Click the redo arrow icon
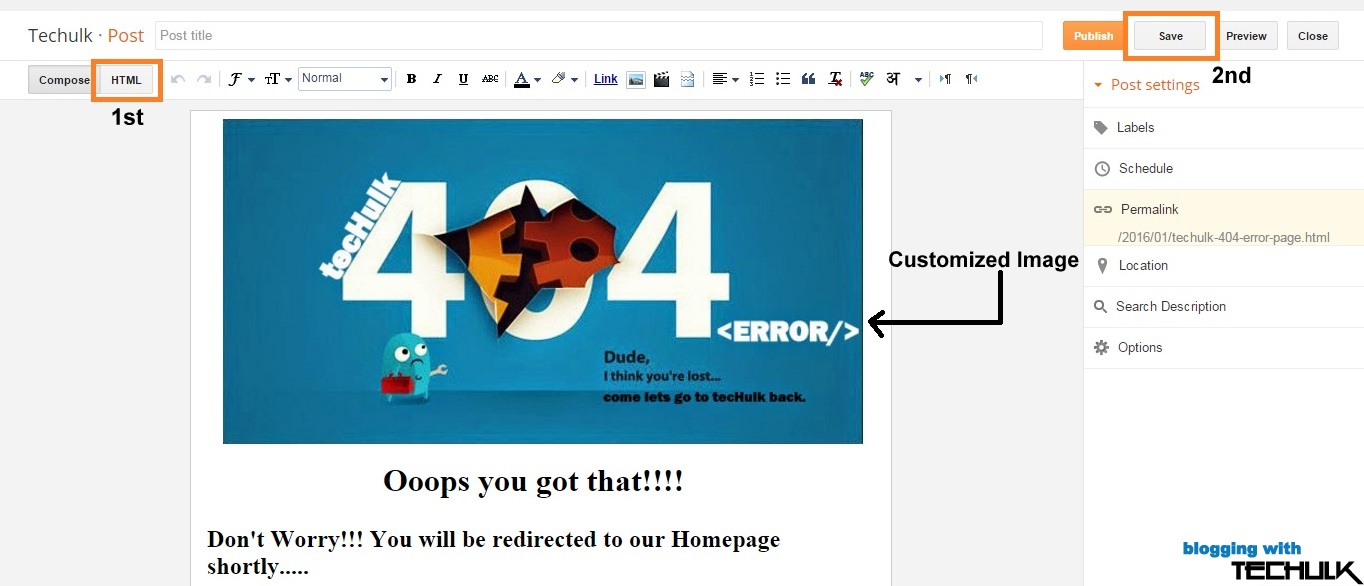The width and height of the screenshot is (1364, 586). (203, 79)
